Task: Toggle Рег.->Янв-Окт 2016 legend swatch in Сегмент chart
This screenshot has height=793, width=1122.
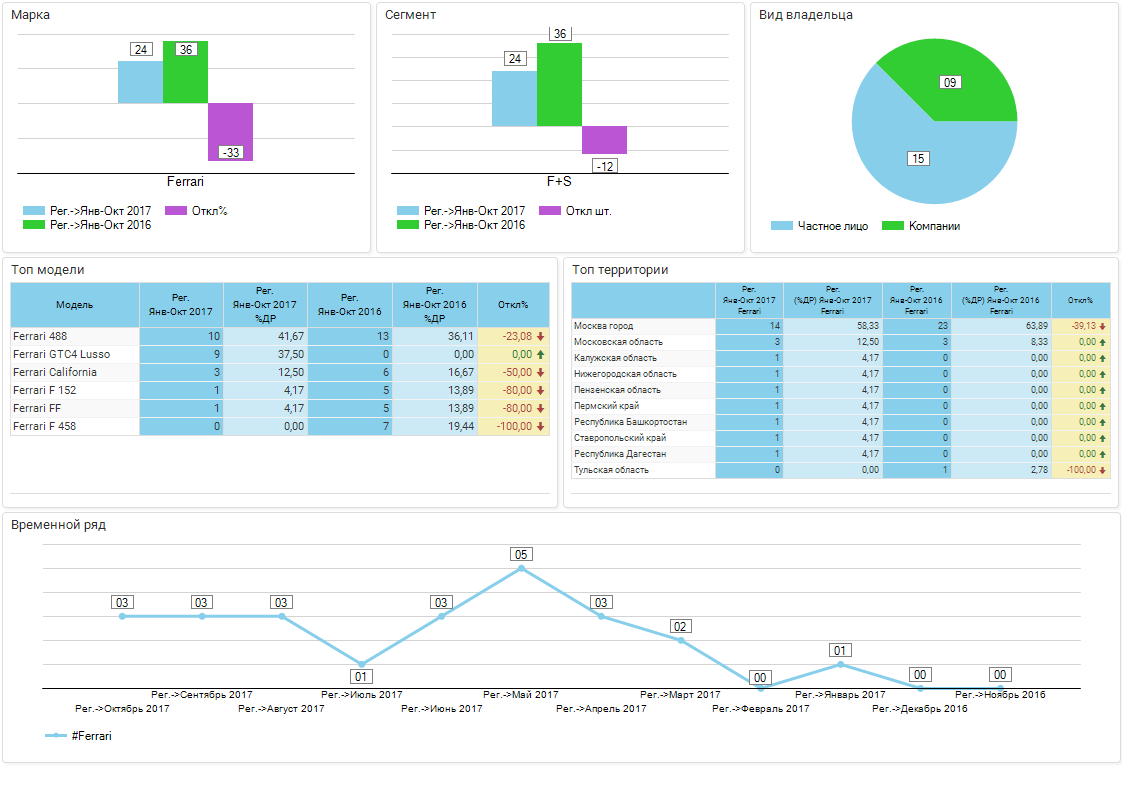Action: pos(408,225)
